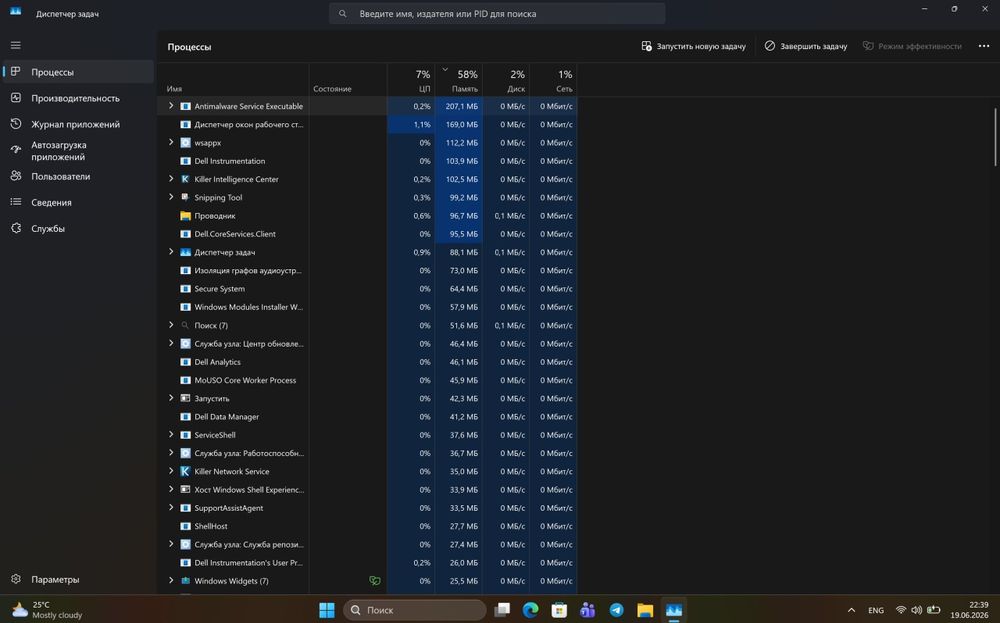Expand the Диспетчер задач process row
The width and height of the screenshot is (1000, 623).
(x=171, y=252)
